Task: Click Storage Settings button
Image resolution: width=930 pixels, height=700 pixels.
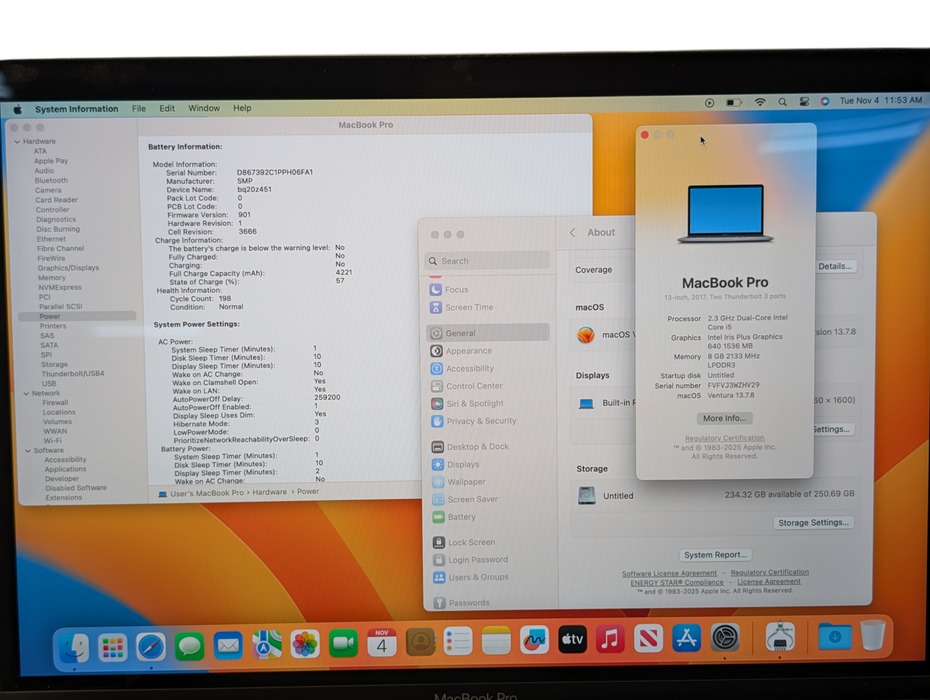Action: [x=813, y=523]
